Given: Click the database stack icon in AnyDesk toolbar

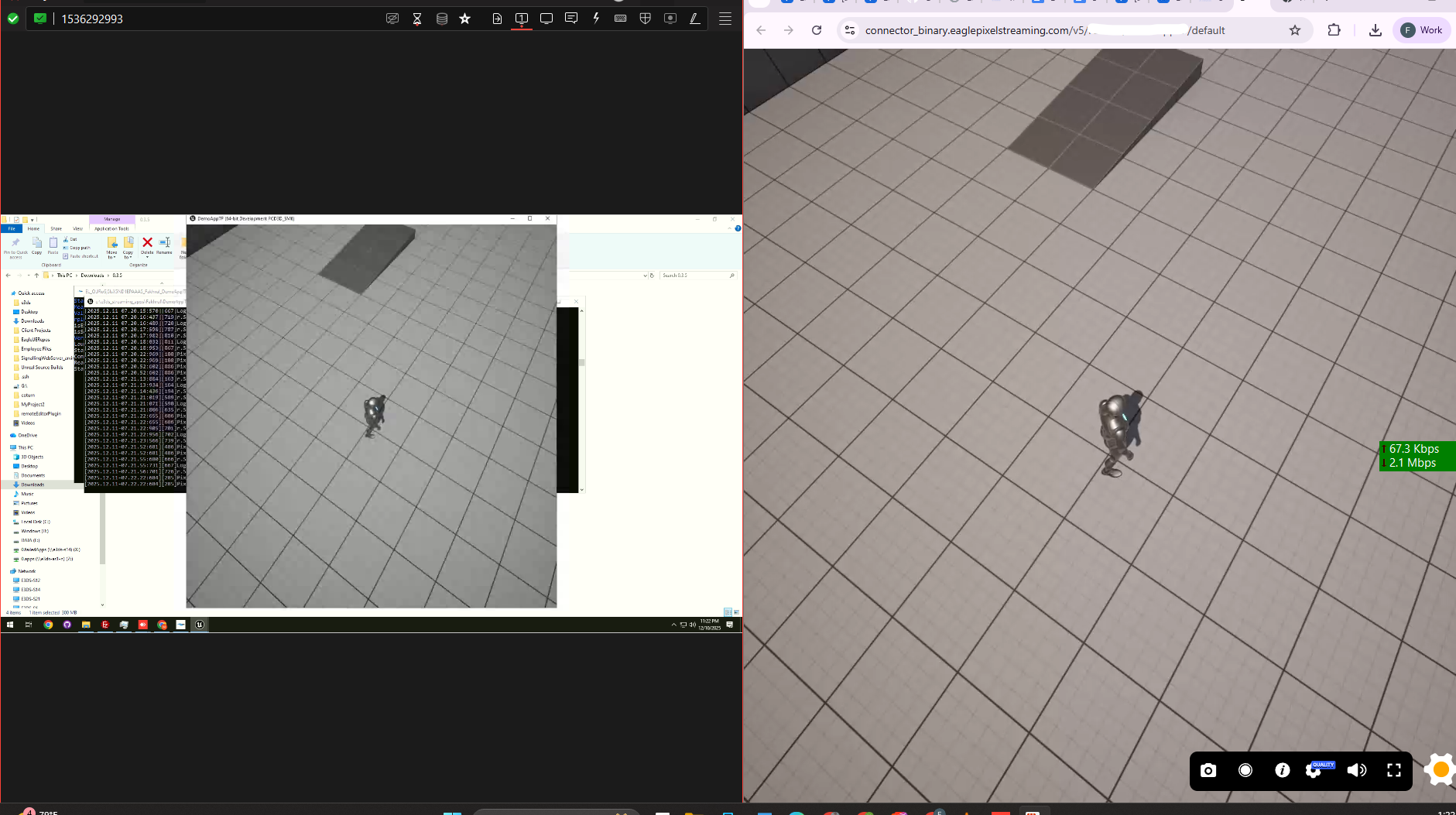Looking at the screenshot, I should click(x=442, y=19).
